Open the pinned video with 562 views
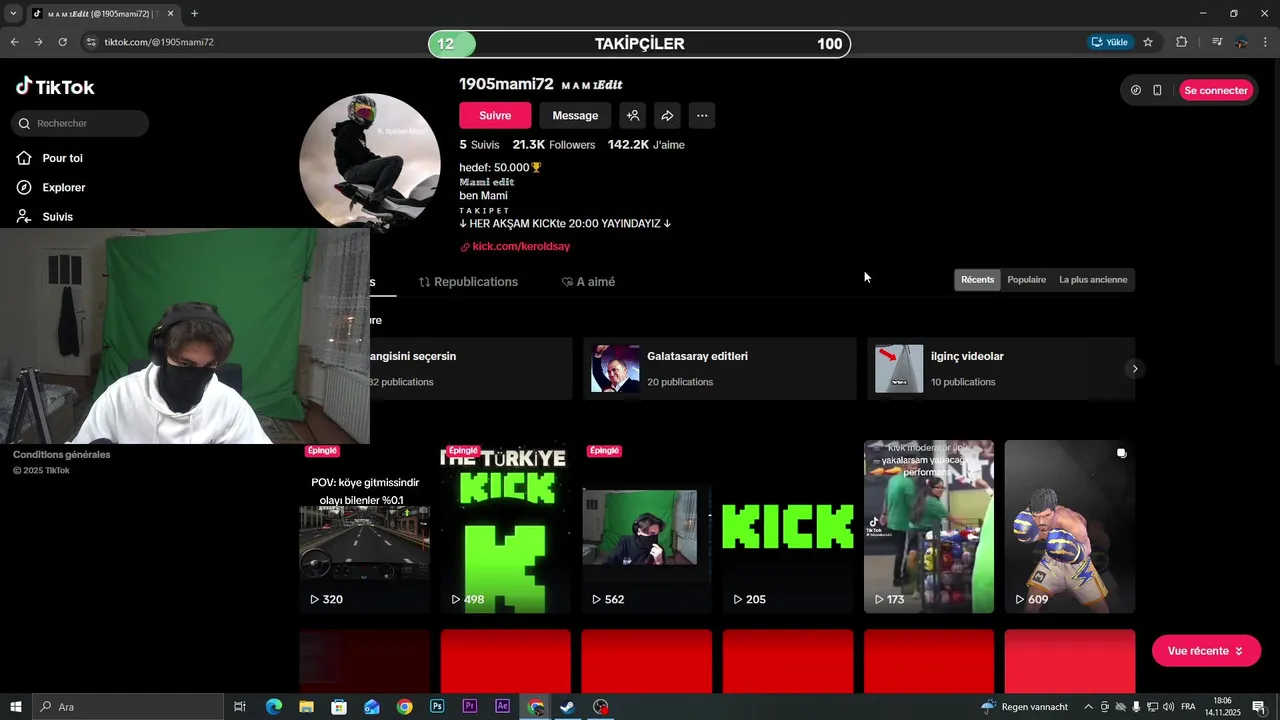The height and width of the screenshot is (720, 1280). coord(646,526)
